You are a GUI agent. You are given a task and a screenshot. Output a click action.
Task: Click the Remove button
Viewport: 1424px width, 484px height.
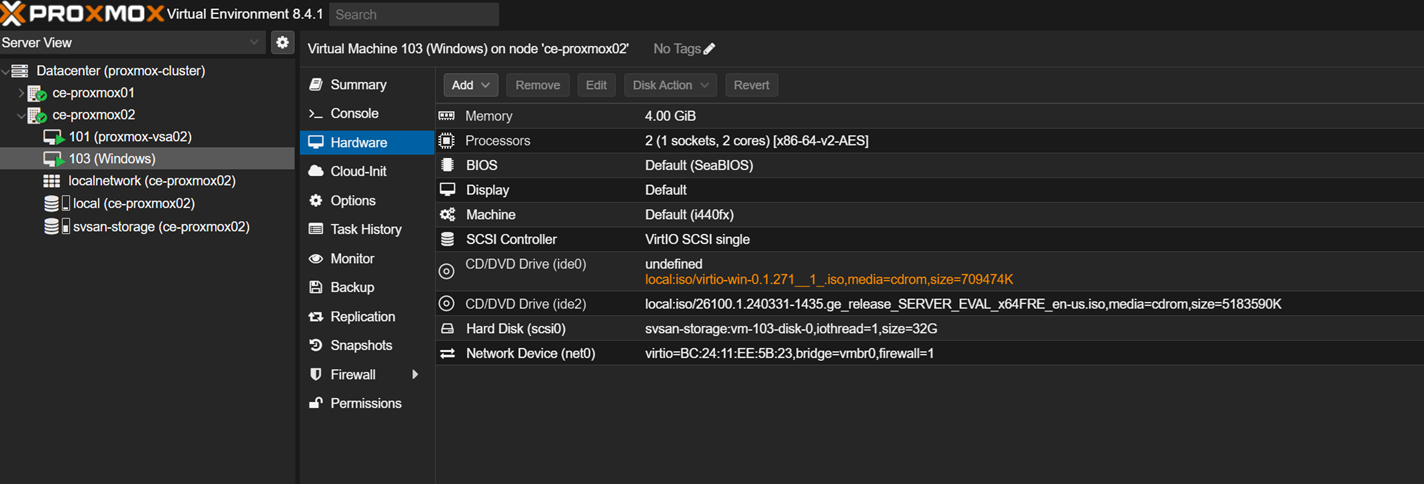538,85
